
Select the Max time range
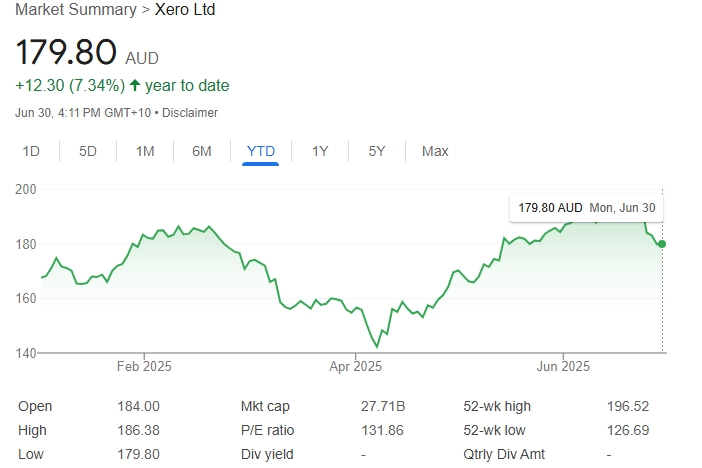pyautogui.click(x=435, y=151)
